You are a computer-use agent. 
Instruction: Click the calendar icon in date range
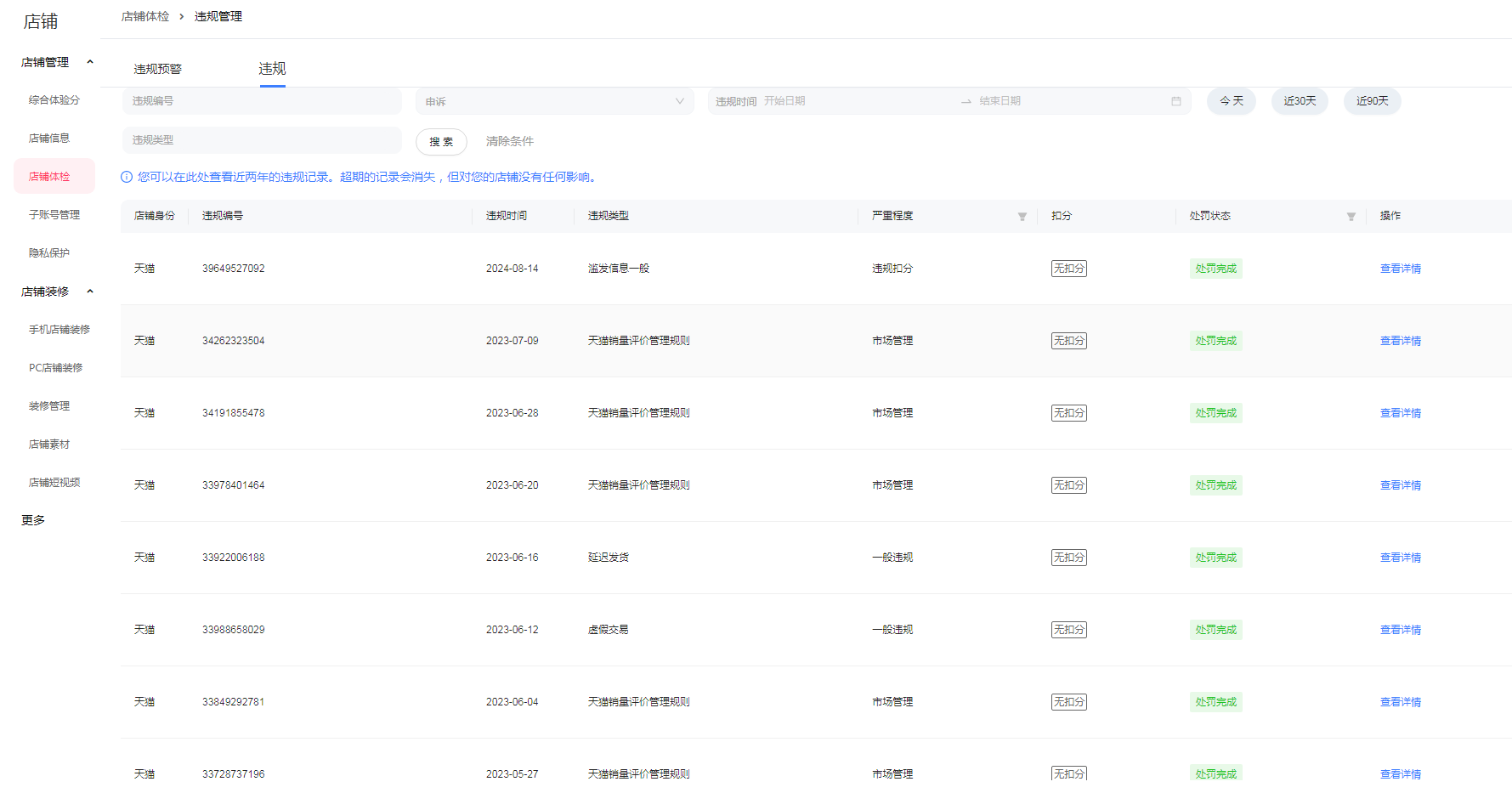click(1175, 101)
